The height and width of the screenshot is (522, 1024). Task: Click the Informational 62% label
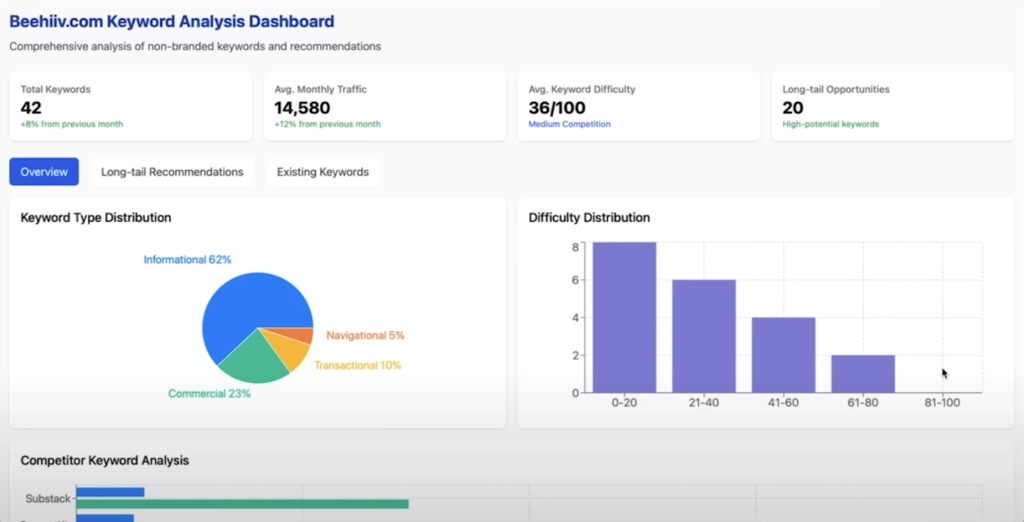pos(187,259)
